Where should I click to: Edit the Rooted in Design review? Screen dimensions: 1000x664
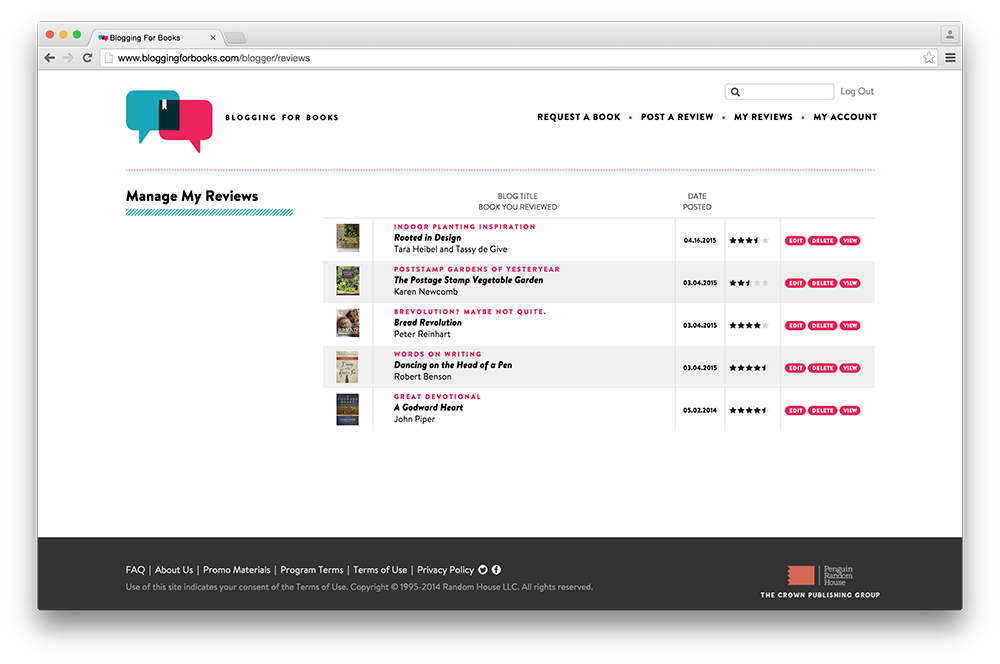(795, 241)
